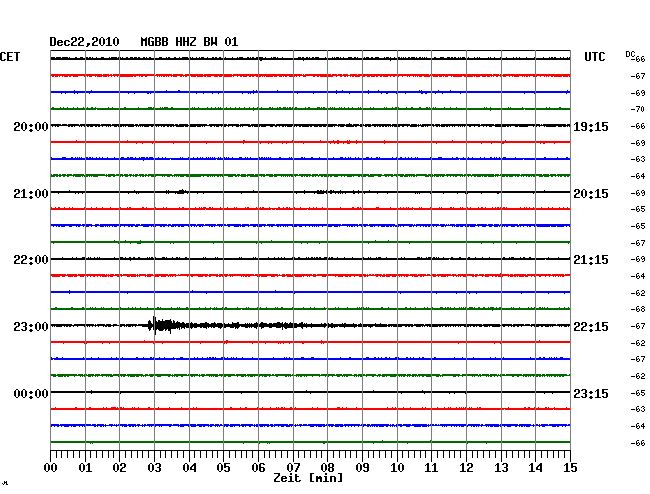
Task: Click the 20:15 UTC time label
Action: tap(591, 194)
